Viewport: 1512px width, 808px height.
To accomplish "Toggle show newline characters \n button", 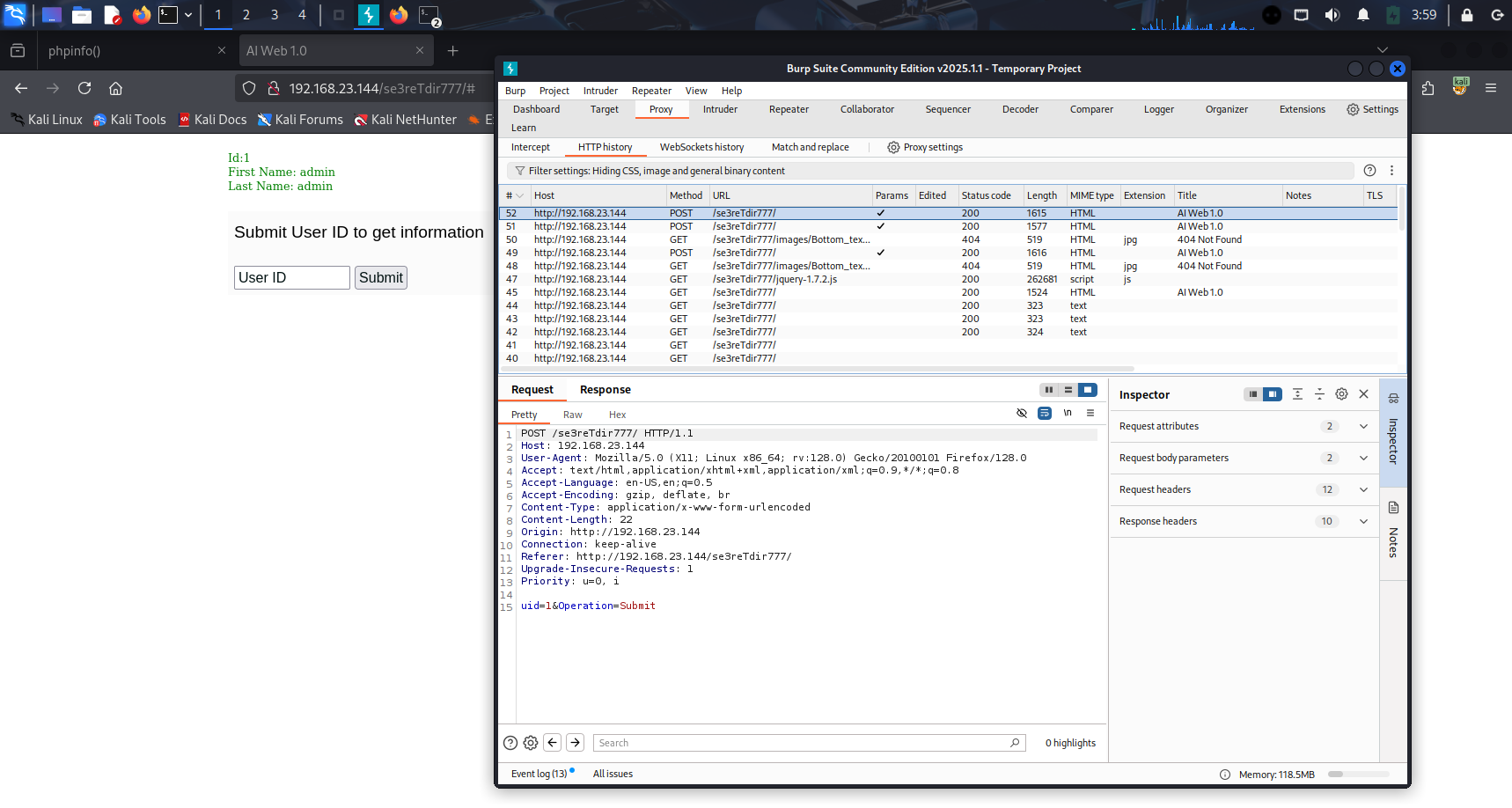I will (1068, 414).
